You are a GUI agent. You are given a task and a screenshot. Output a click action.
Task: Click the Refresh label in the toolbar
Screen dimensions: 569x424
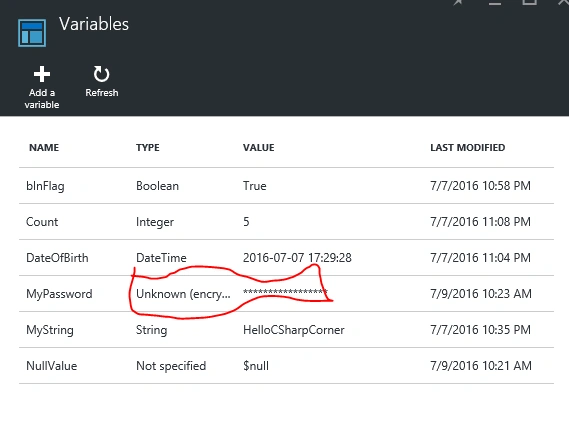[102, 93]
